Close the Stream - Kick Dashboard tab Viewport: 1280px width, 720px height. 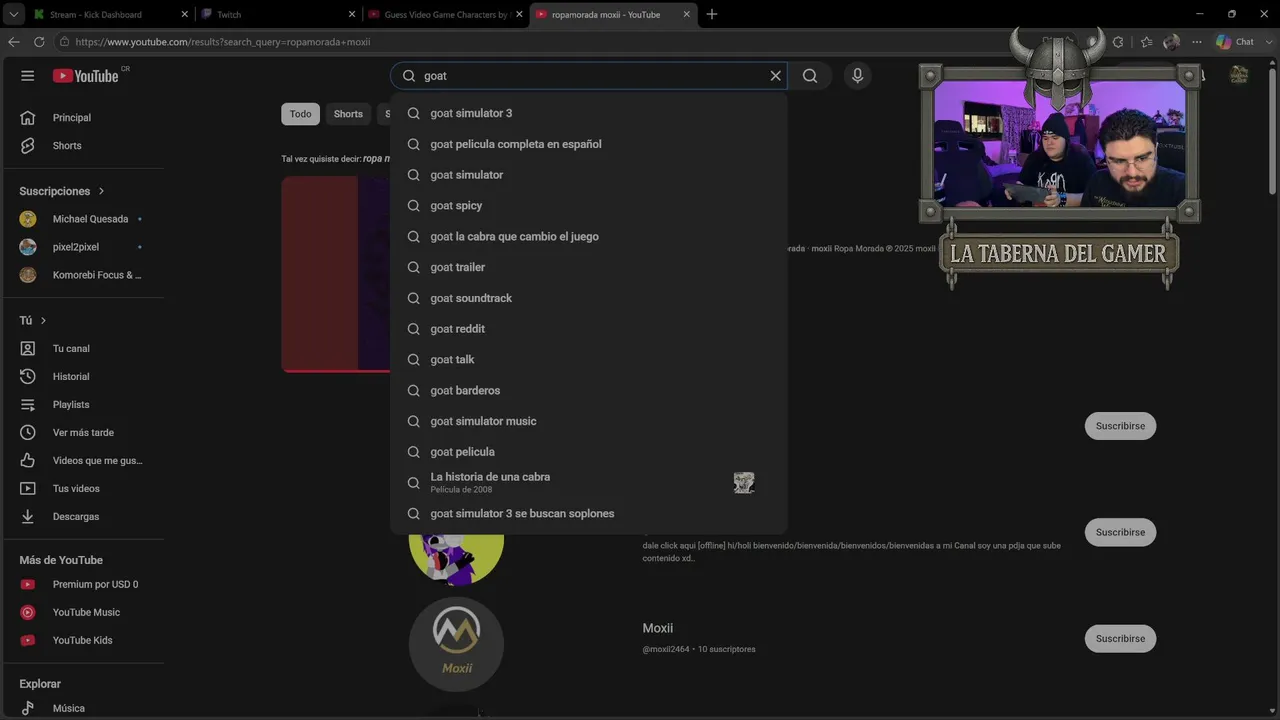[184, 15]
